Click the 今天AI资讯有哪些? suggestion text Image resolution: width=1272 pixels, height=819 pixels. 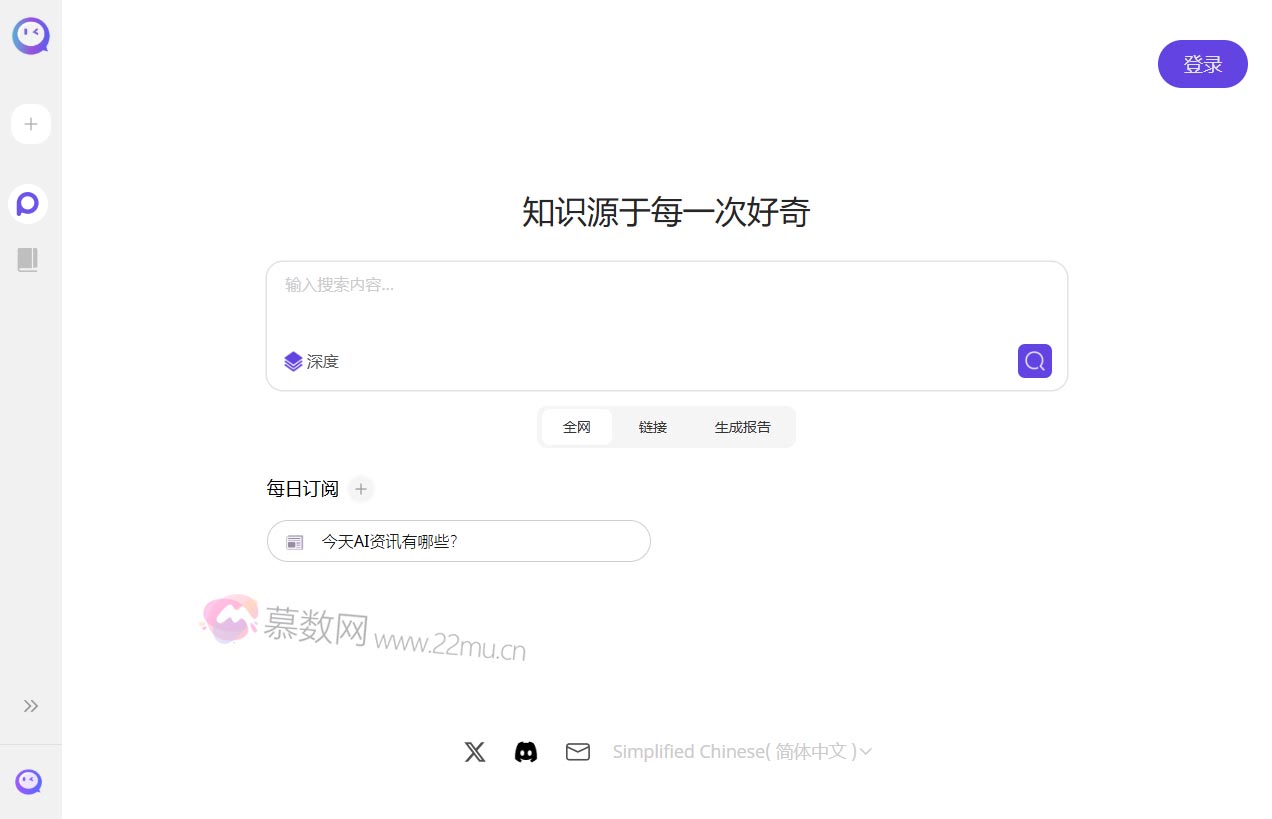[389, 542]
